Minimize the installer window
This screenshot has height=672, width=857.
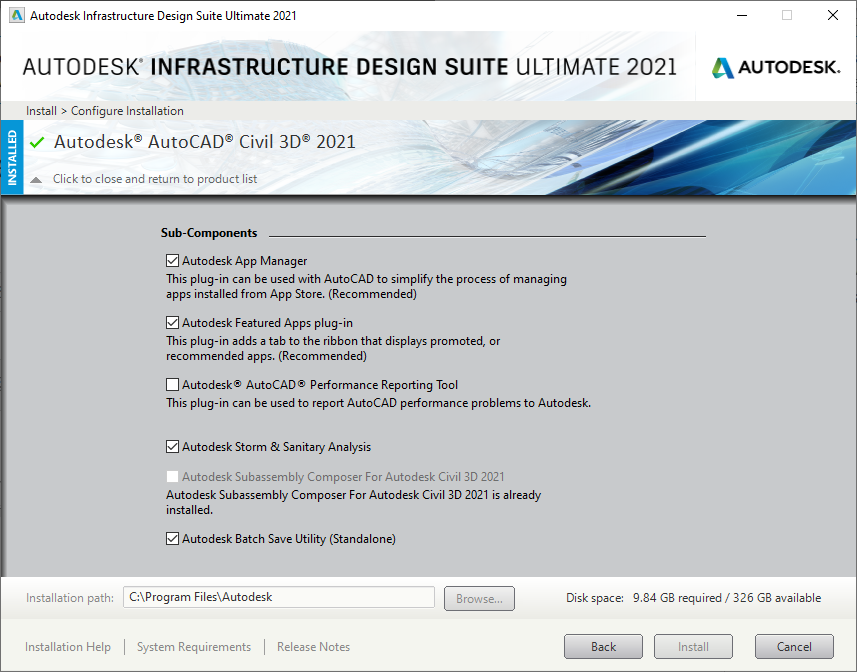(x=742, y=15)
